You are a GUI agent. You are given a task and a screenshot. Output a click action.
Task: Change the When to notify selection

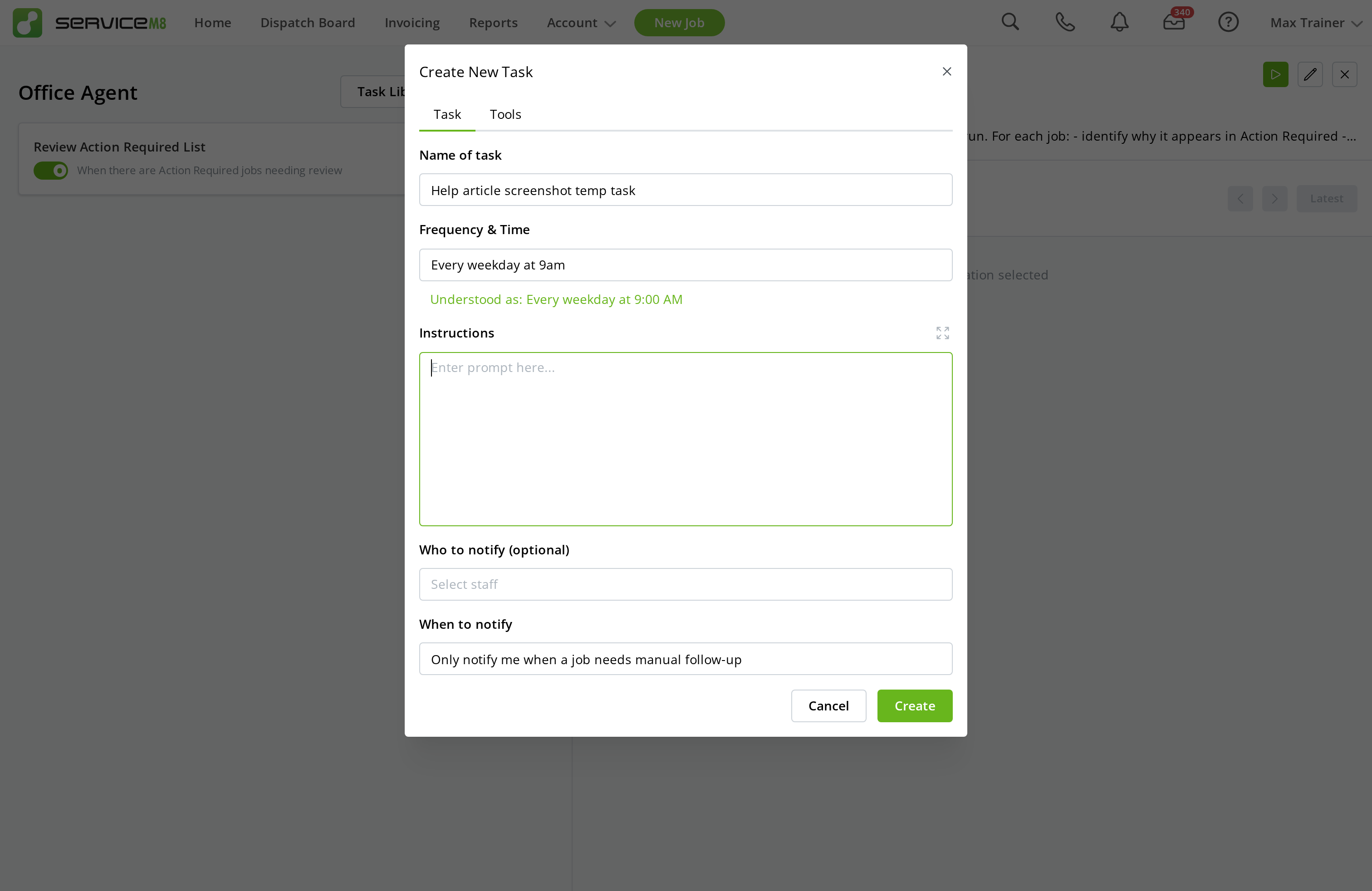(686, 659)
